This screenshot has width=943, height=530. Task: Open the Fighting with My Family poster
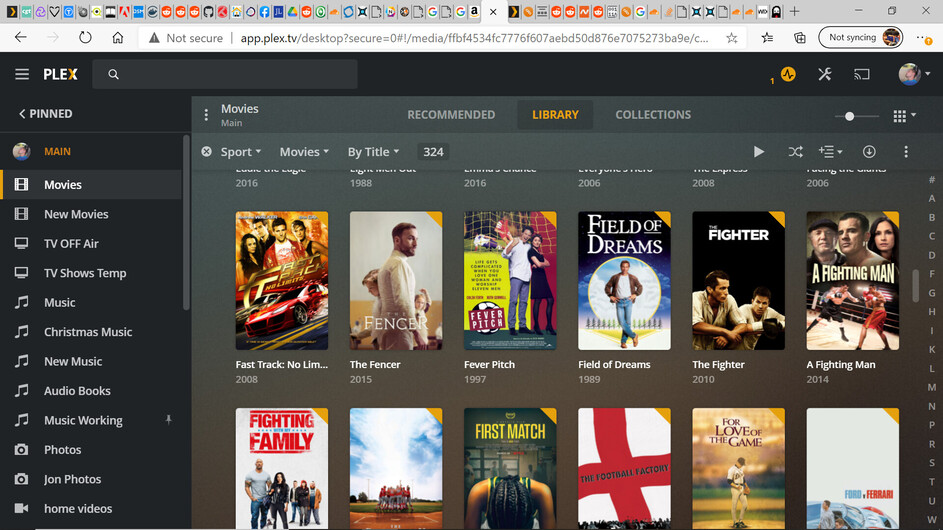281,469
